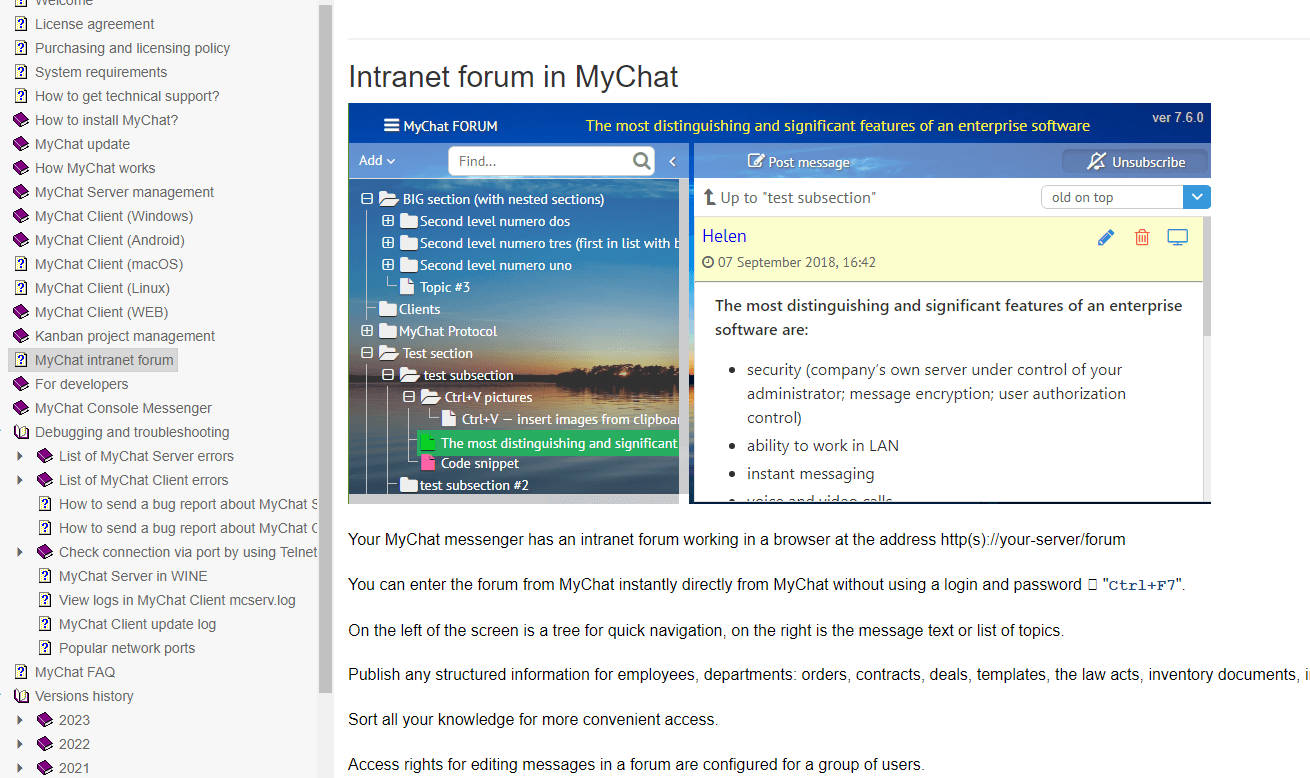Expand Second level numero dos folder
The image size is (1310, 778).
[x=388, y=221]
